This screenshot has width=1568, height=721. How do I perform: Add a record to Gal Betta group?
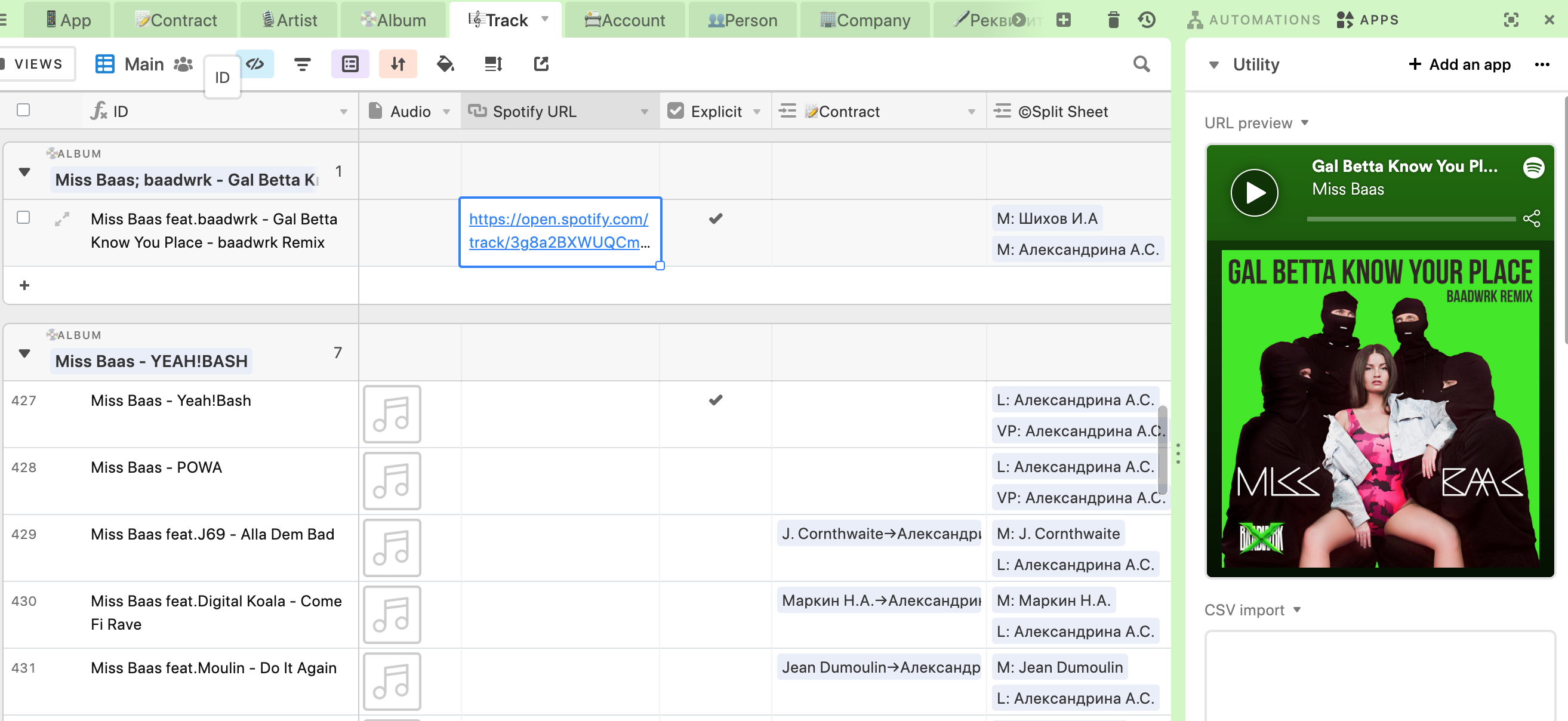pos(24,285)
